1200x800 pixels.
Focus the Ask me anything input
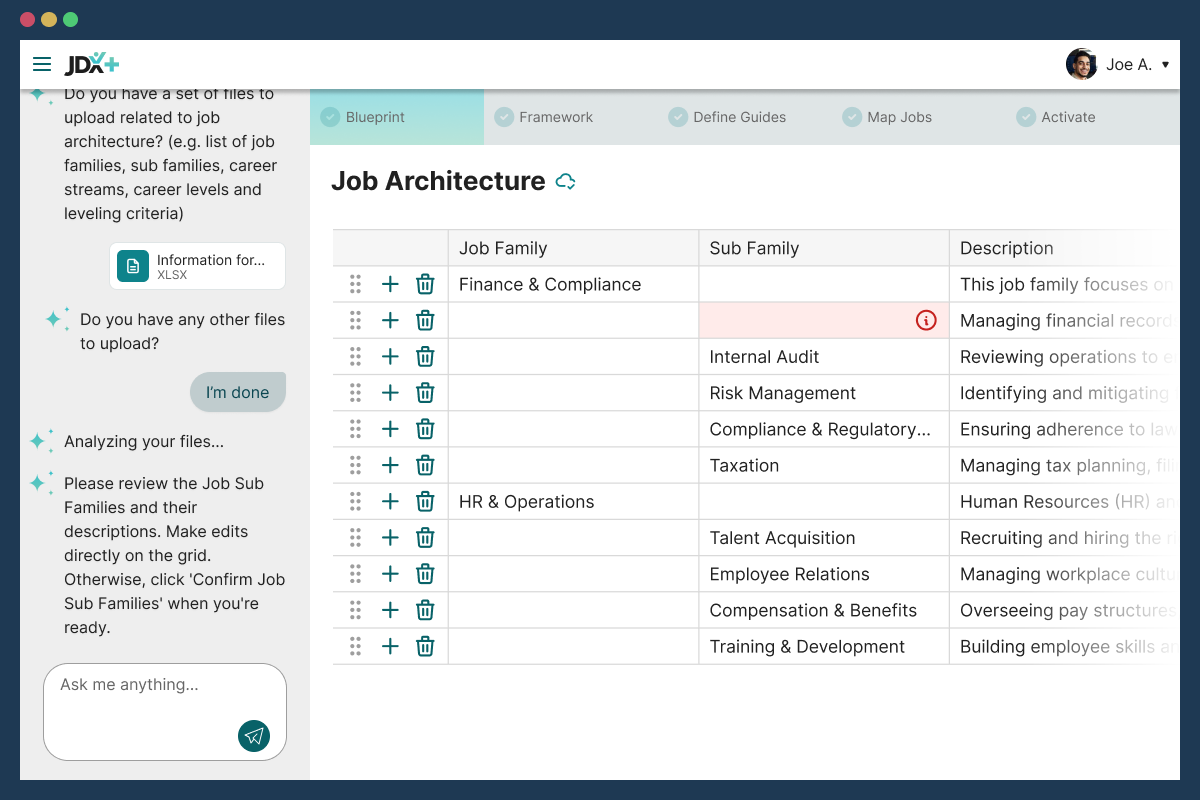[165, 711]
